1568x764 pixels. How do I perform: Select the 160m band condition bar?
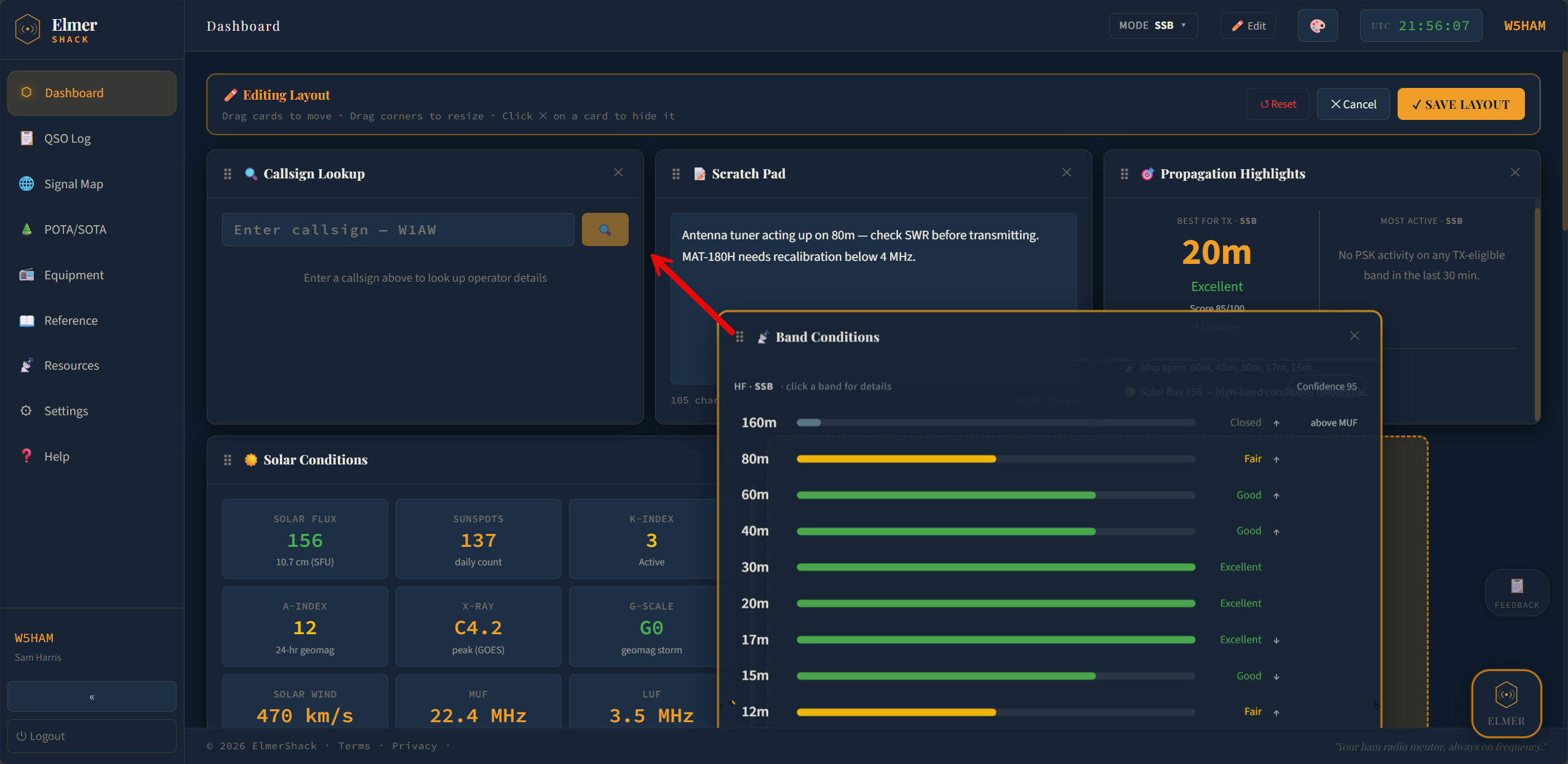click(x=995, y=423)
